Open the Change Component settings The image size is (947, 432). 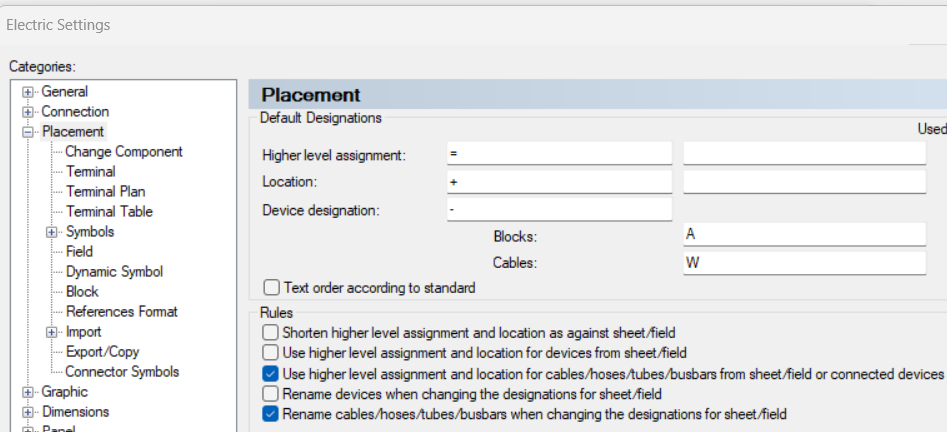[124, 152]
